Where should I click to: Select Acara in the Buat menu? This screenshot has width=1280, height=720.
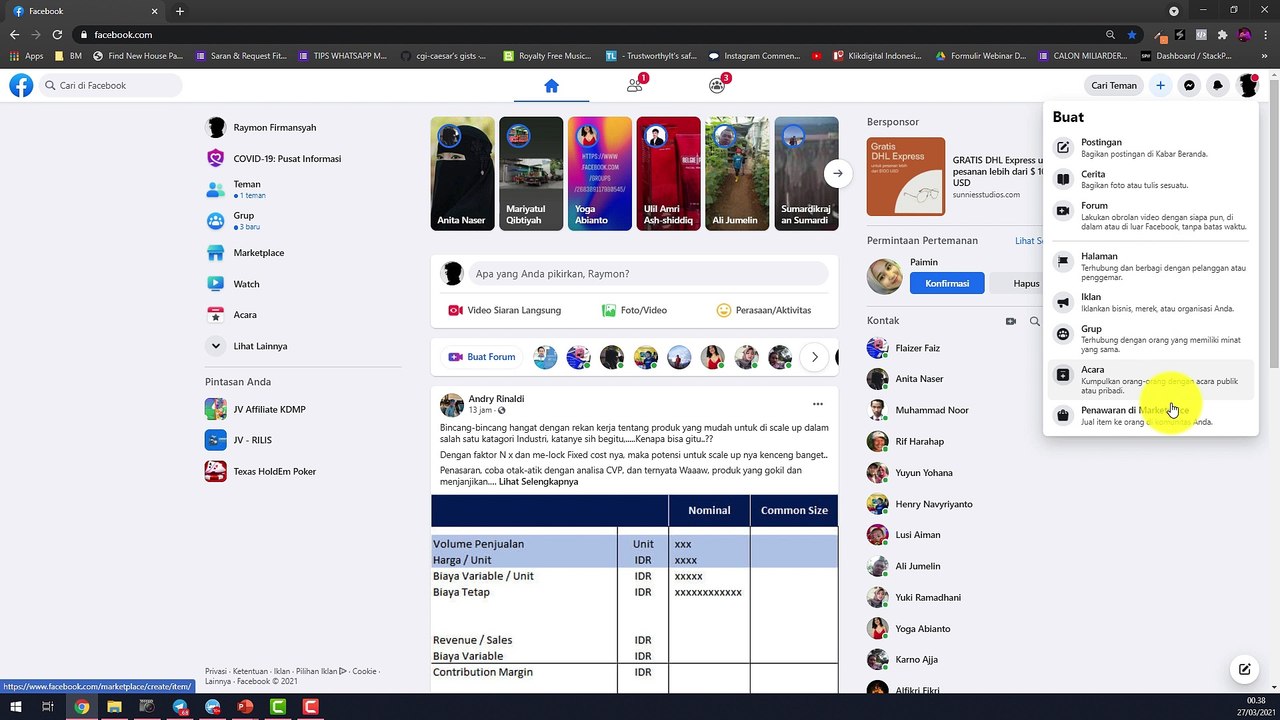click(x=1150, y=379)
